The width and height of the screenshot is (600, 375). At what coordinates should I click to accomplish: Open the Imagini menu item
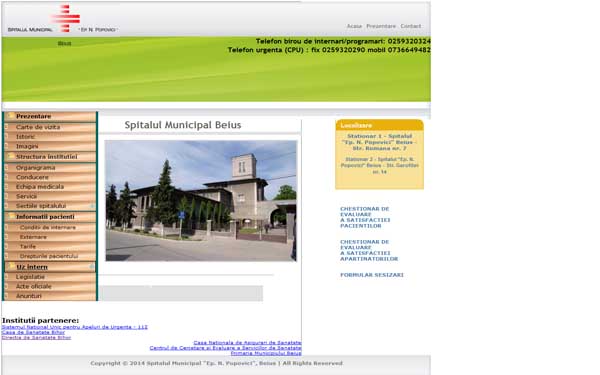[50, 146]
